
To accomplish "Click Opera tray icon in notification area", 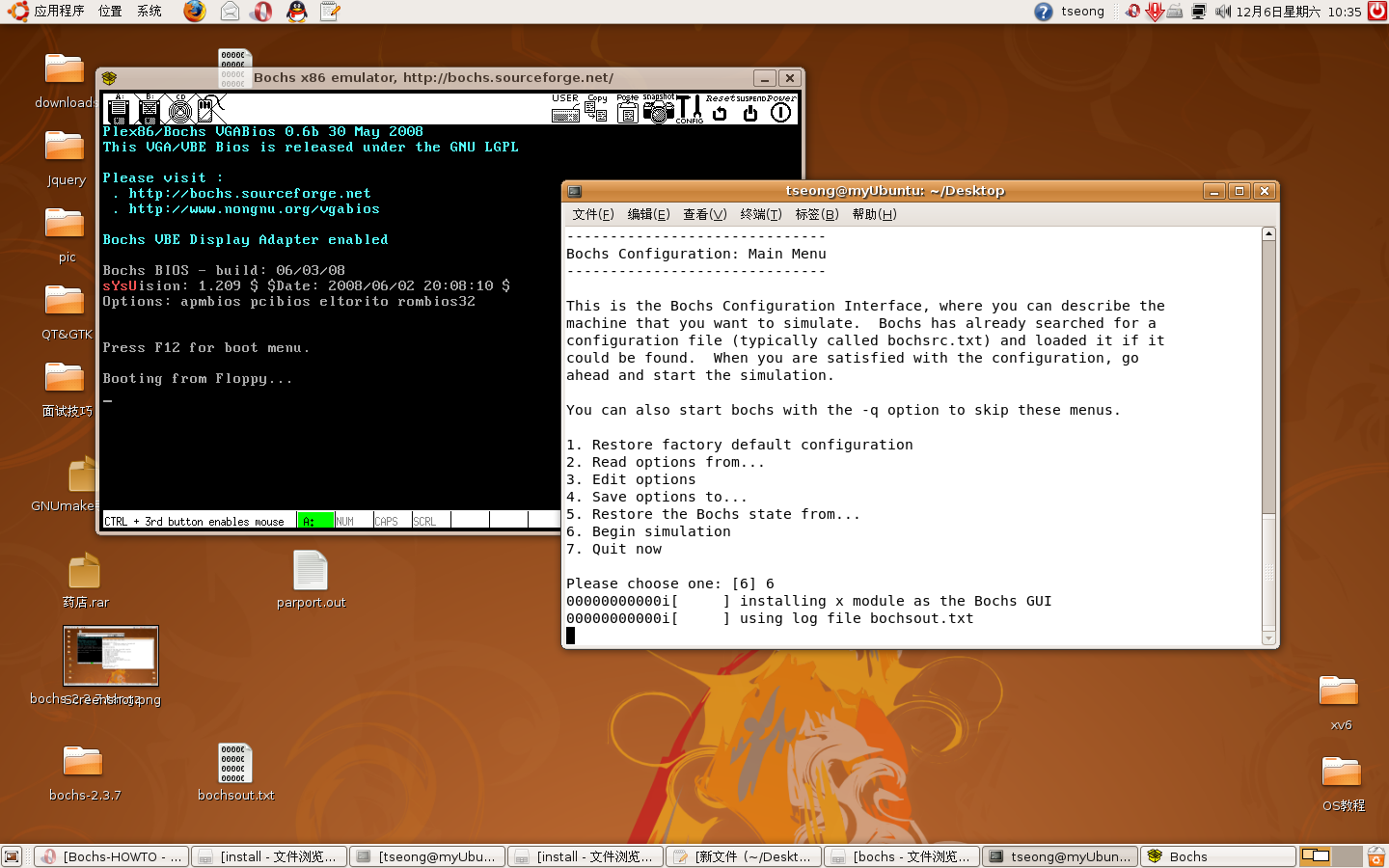I will point(1133,12).
